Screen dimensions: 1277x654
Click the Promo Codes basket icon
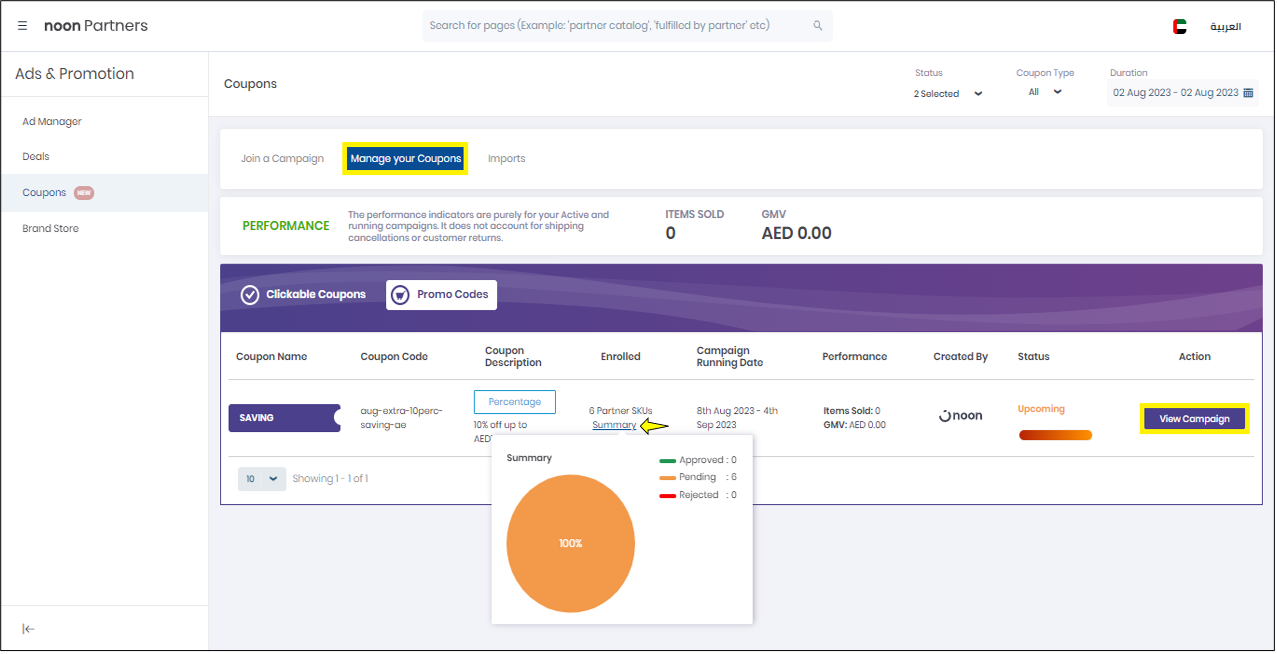(400, 295)
